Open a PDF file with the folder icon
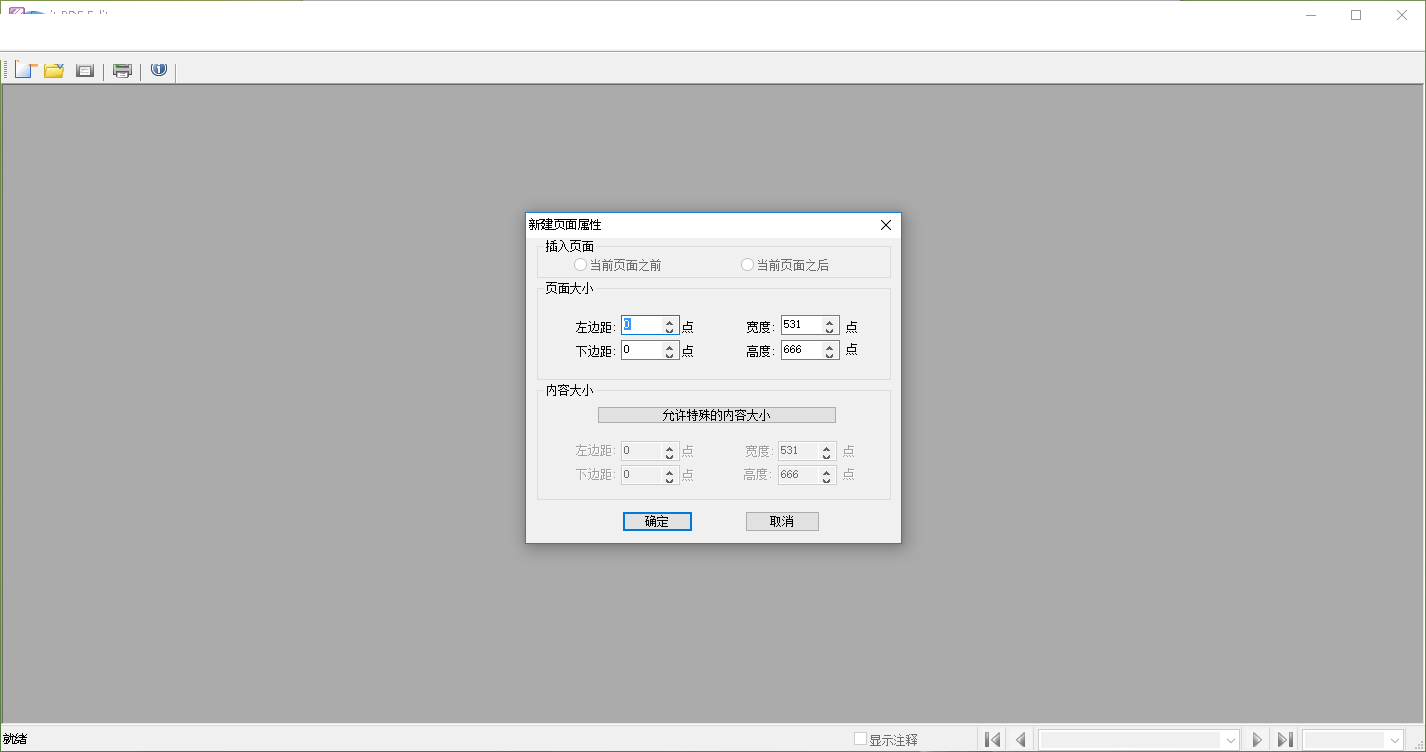The image size is (1426, 752). [54, 69]
